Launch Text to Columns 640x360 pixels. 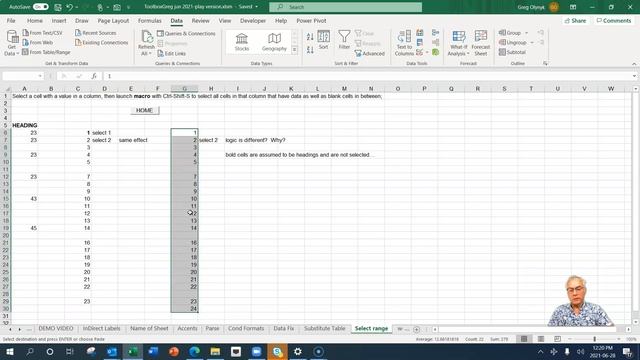[x=404, y=43]
